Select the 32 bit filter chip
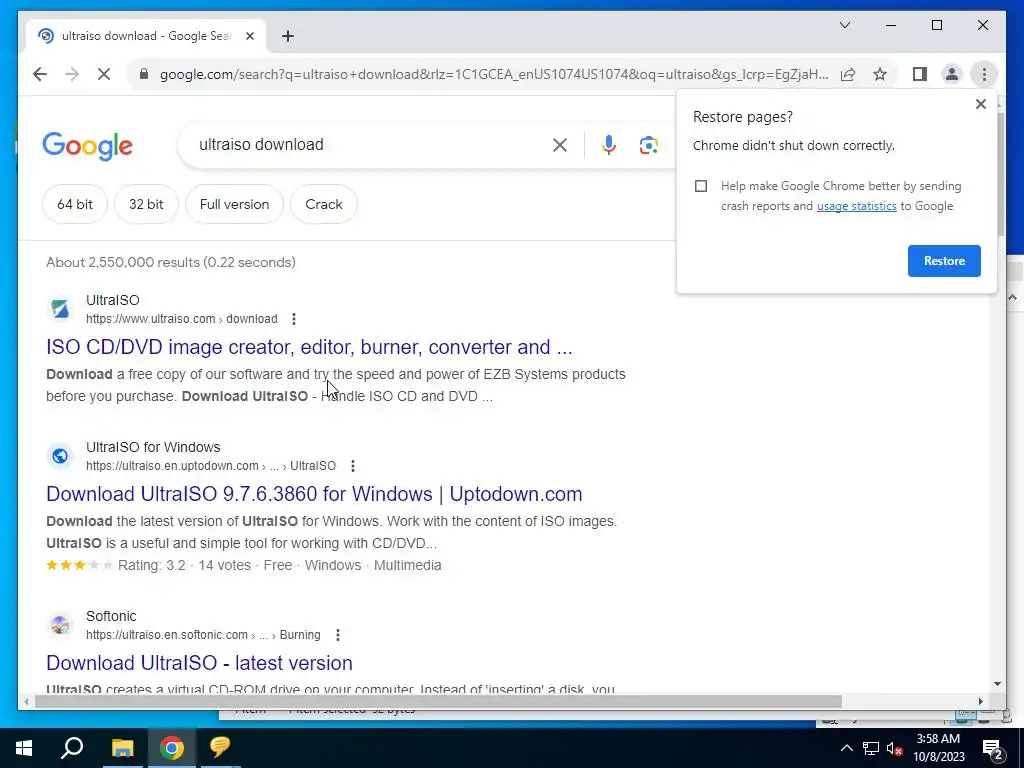The height and width of the screenshot is (768, 1024). pyautogui.click(x=146, y=204)
